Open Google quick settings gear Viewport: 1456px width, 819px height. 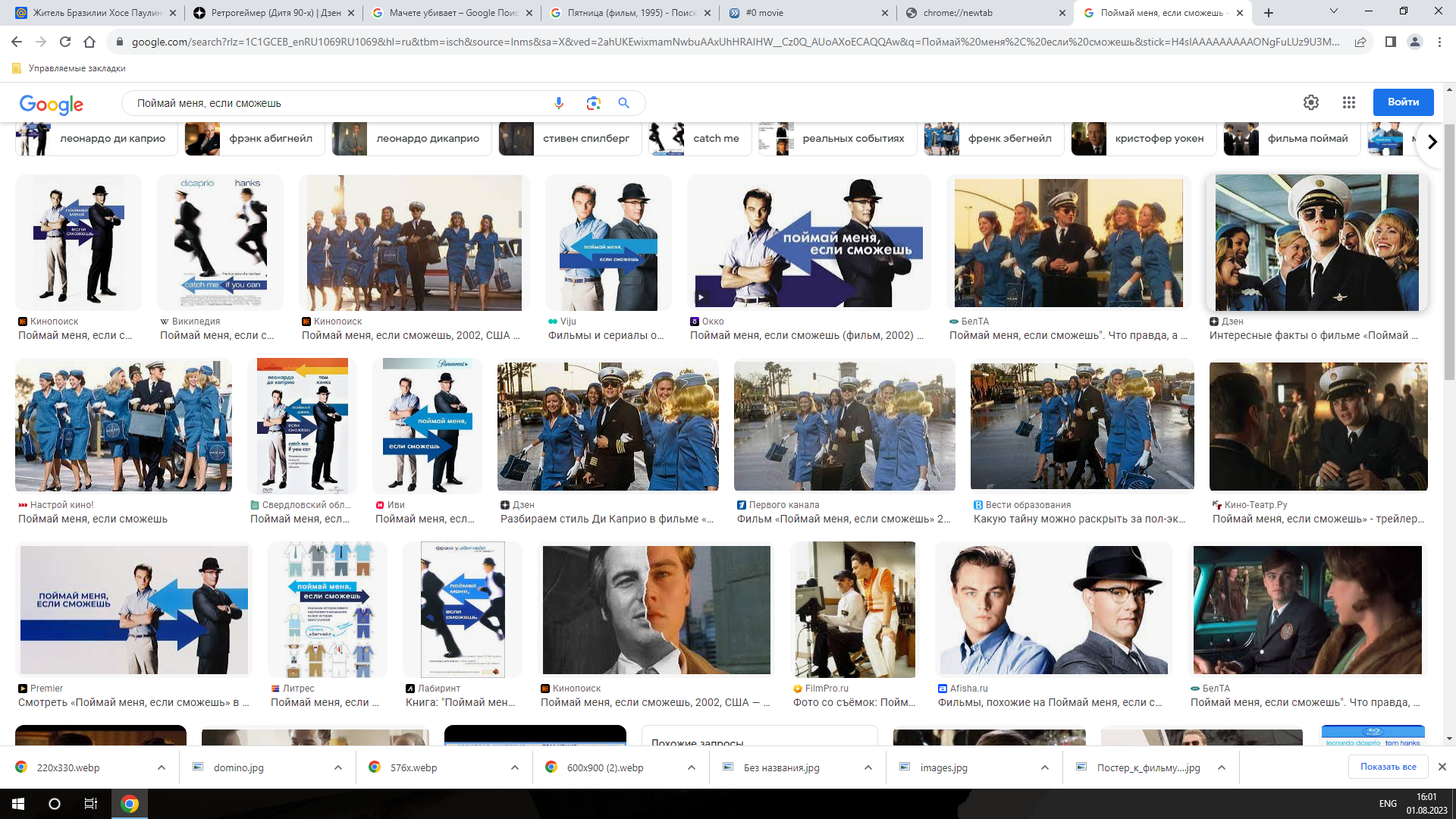pyautogui.click(x=1311, y=102)
